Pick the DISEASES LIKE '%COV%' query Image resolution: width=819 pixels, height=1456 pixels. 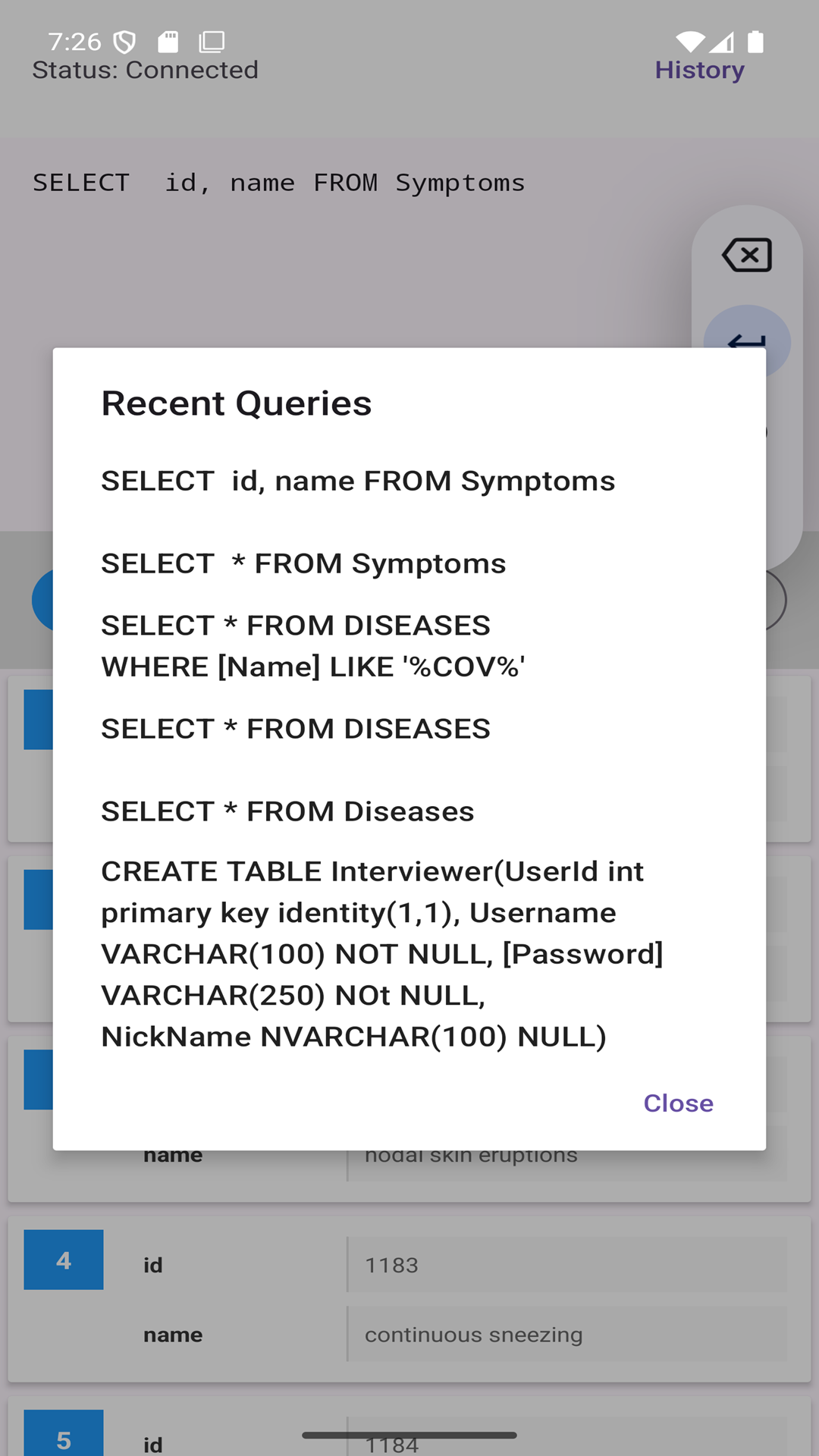pyautogui.click(x=313, y=646)
